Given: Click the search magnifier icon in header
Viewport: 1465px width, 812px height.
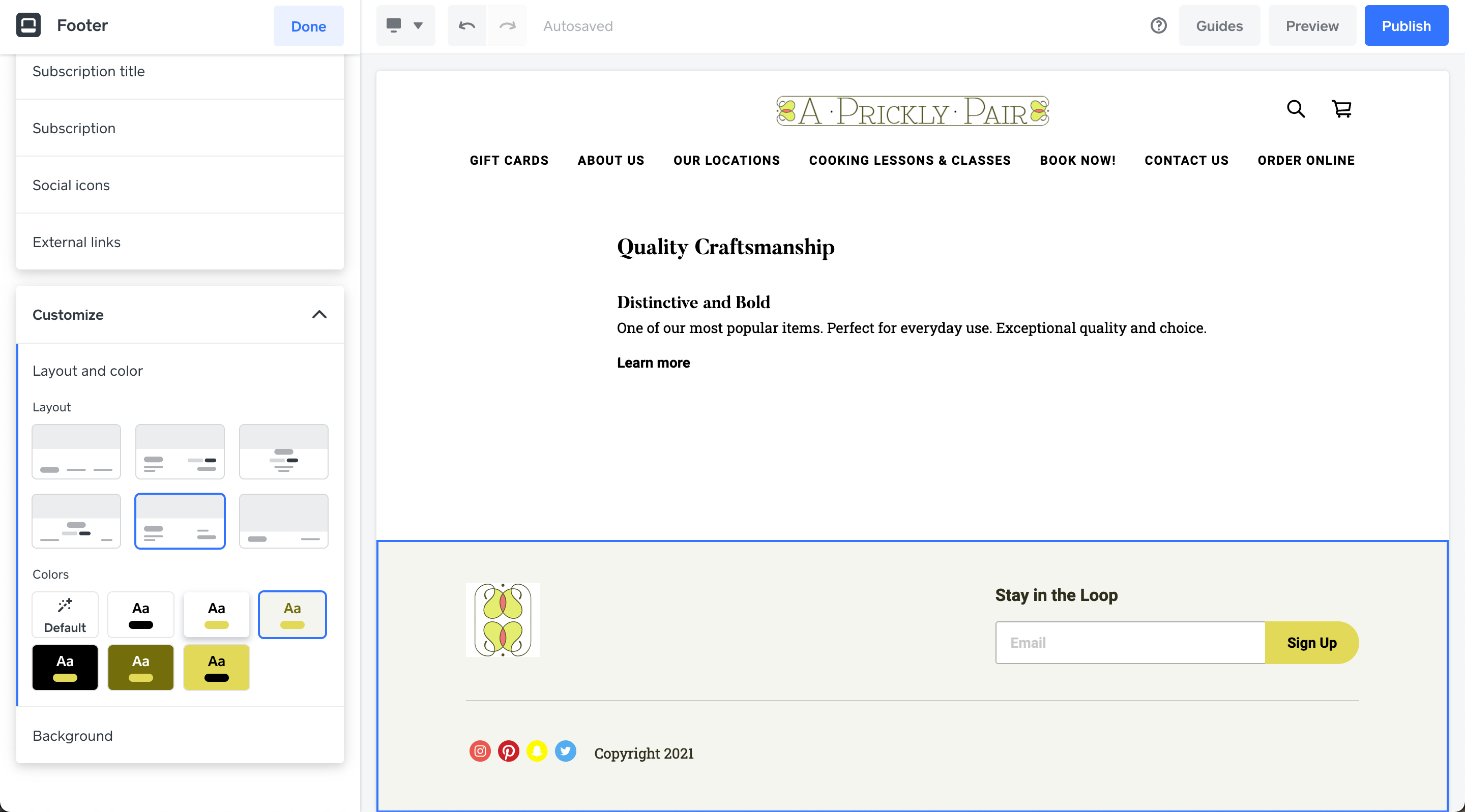Looking at the screenshot, I should pyautogui.click(x=1296, y=109).
